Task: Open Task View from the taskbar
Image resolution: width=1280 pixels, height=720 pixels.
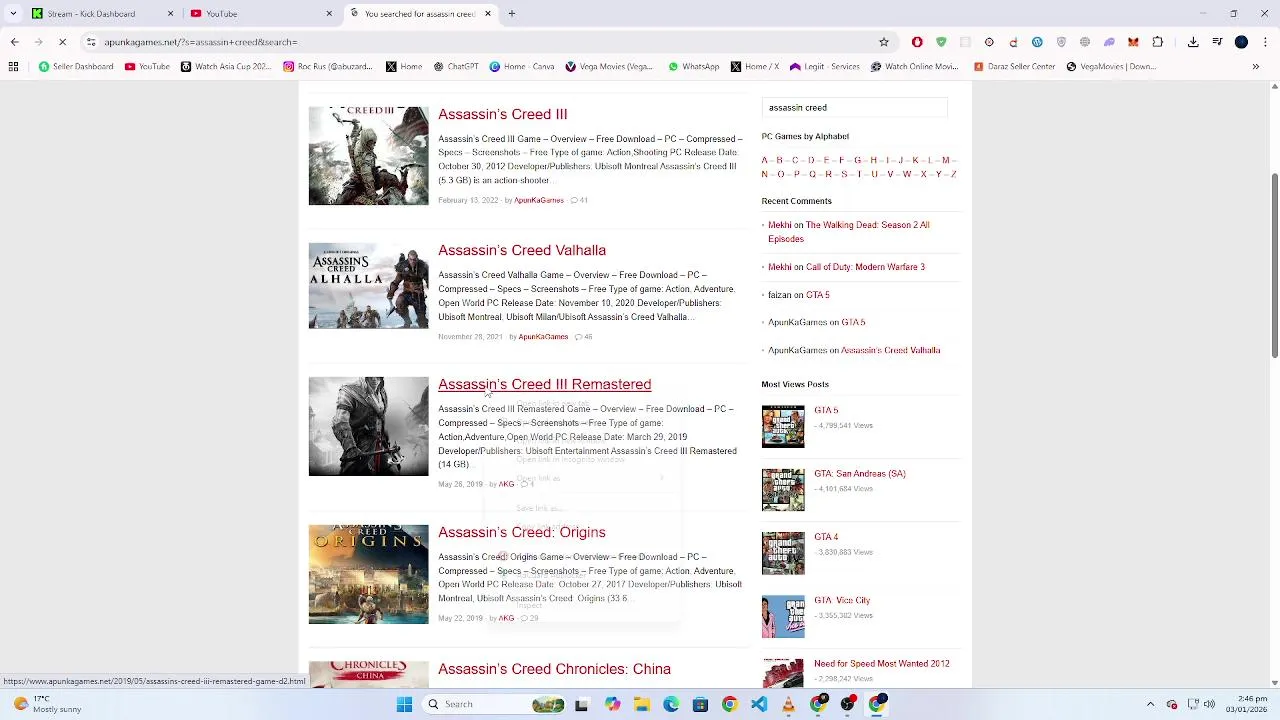Action: pyautogui.click(x=581, y=705)
